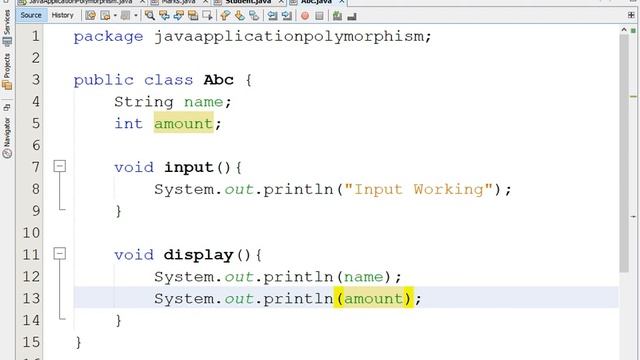Click error-stripe mark near line 9
The height and width of the screenshot is (360, 640).
pos(633,216)
